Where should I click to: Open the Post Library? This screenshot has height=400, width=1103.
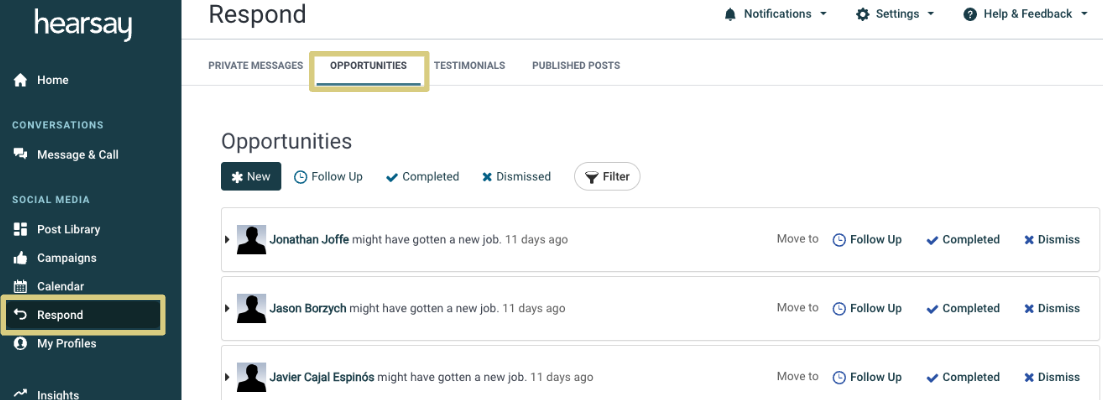tap(56, 229)
